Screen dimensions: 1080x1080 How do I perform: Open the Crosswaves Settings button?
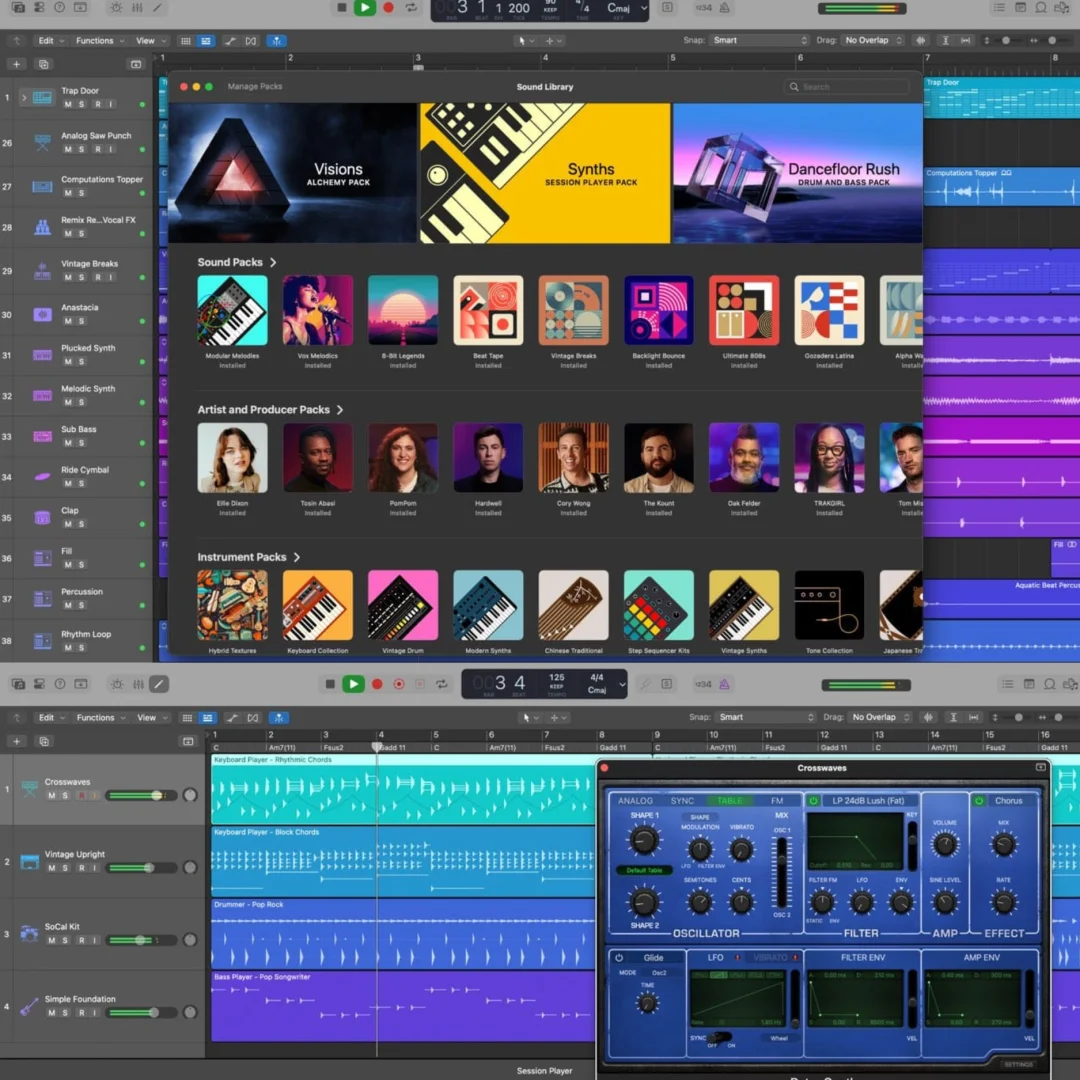point(1018,1064)
